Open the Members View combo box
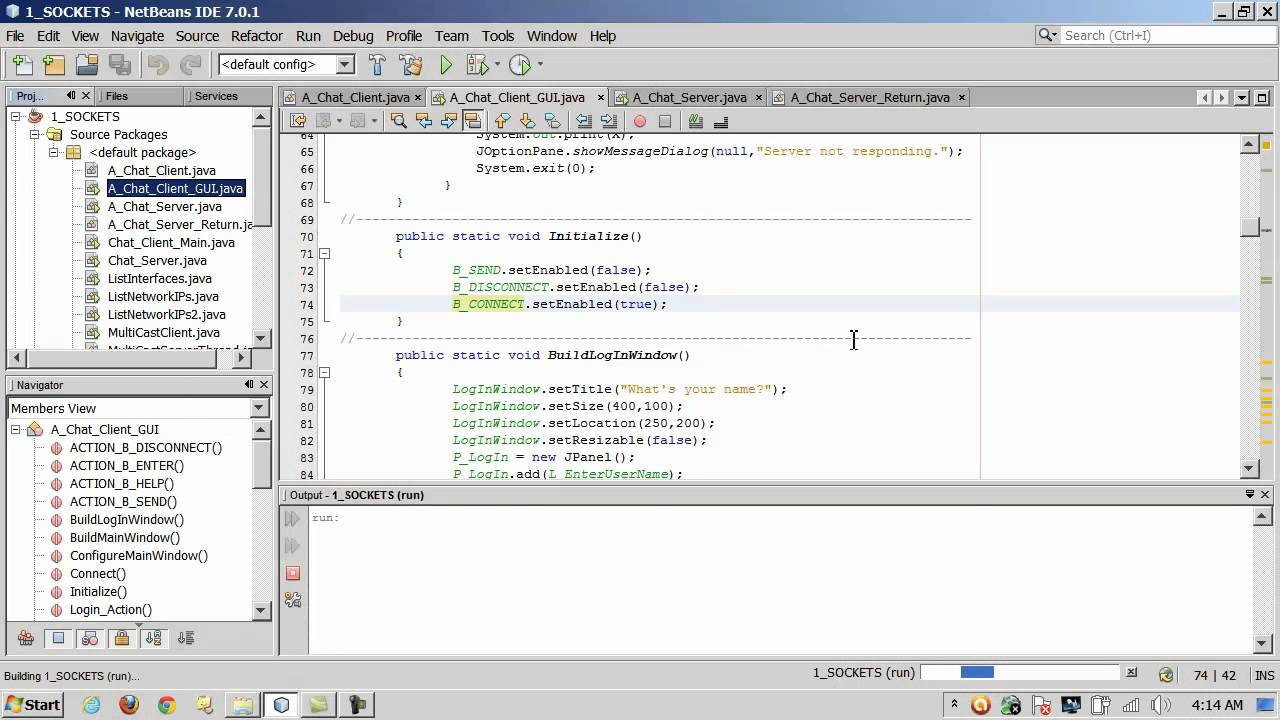This screenshot has width=1280, height=720. tap(259, 408)
